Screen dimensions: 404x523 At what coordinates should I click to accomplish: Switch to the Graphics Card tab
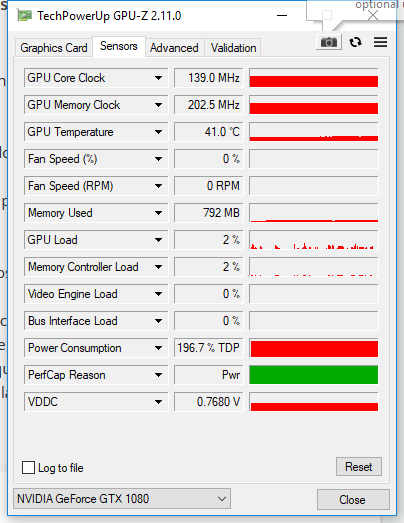[54, 48]
